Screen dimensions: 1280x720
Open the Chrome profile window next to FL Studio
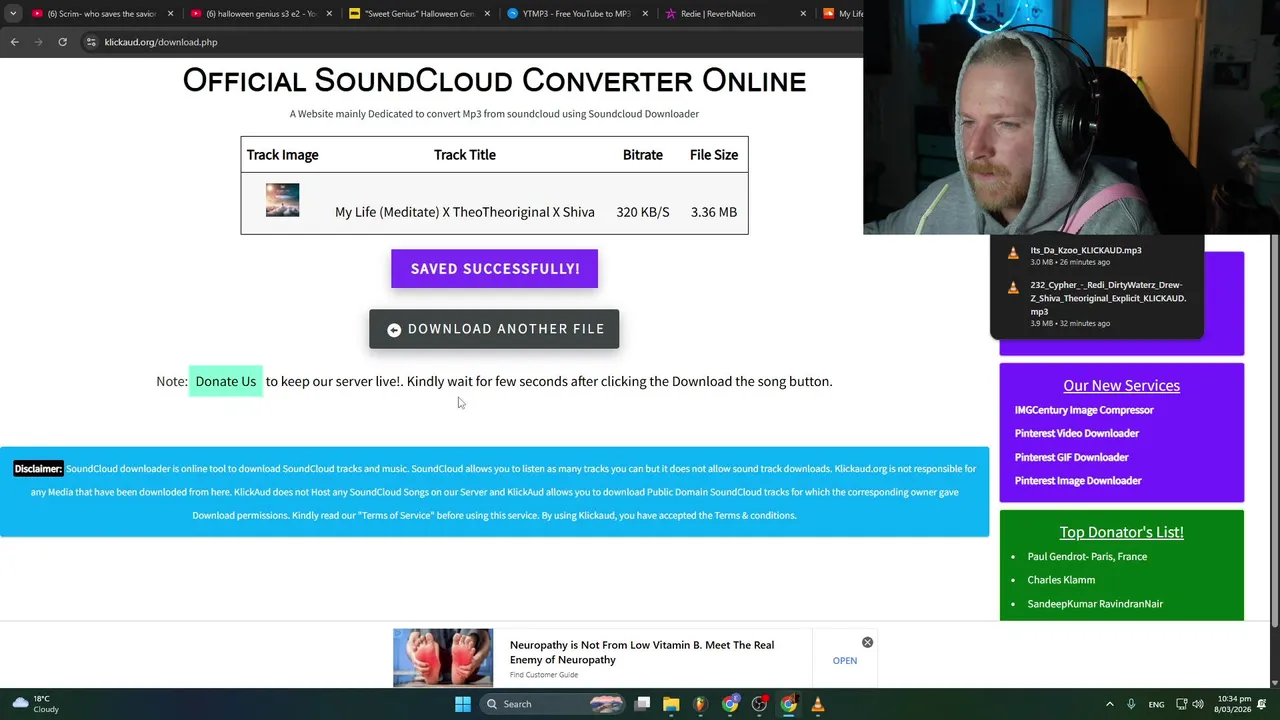pyautogui.click(x=730, y=704)
